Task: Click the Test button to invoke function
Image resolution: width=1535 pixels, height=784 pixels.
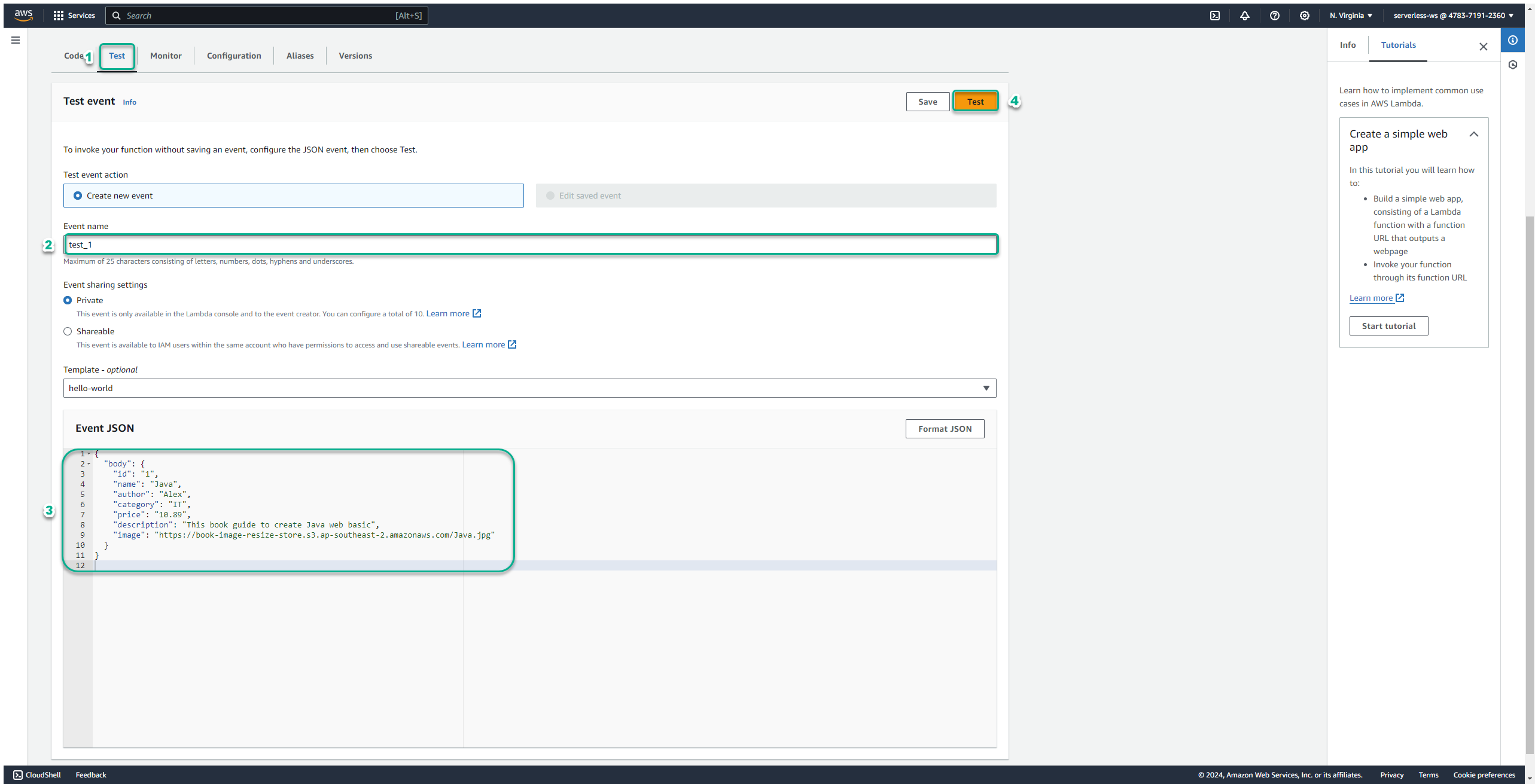Action: click(975, 101)
